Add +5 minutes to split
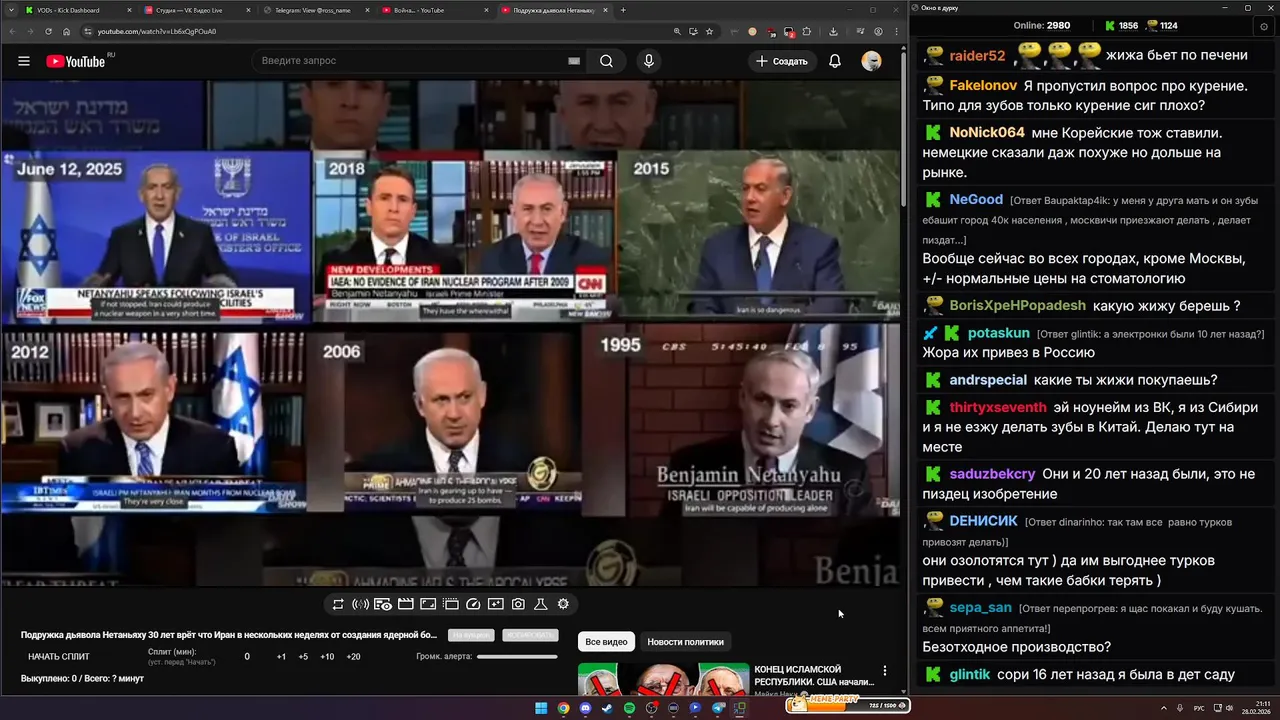The height and width of the screenshot is (720, 1280). (x=303, y=657)
